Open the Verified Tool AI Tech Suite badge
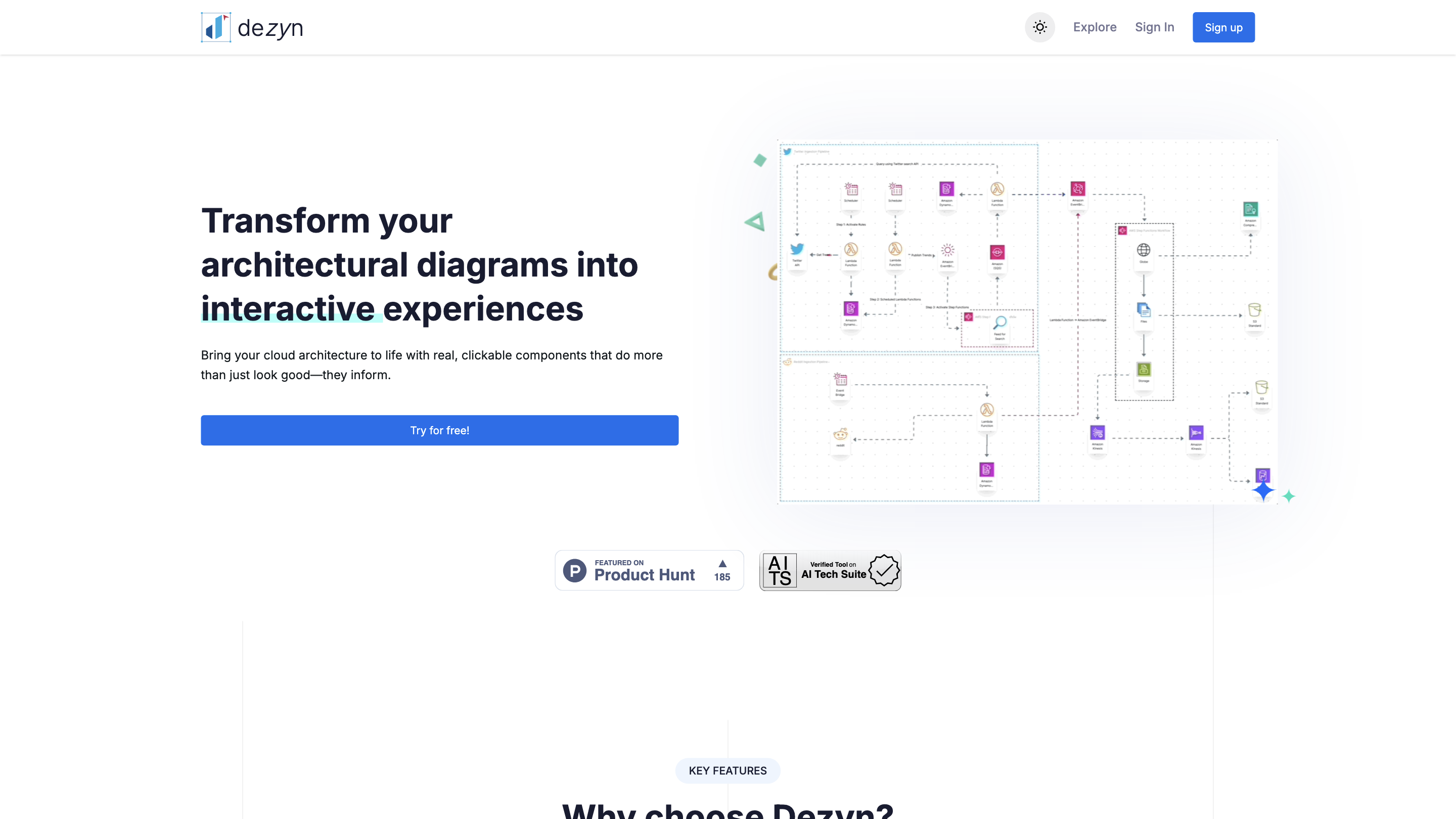Image resolution: width=1456 pixels, height=819 pixels. click(x=830, y=570)
